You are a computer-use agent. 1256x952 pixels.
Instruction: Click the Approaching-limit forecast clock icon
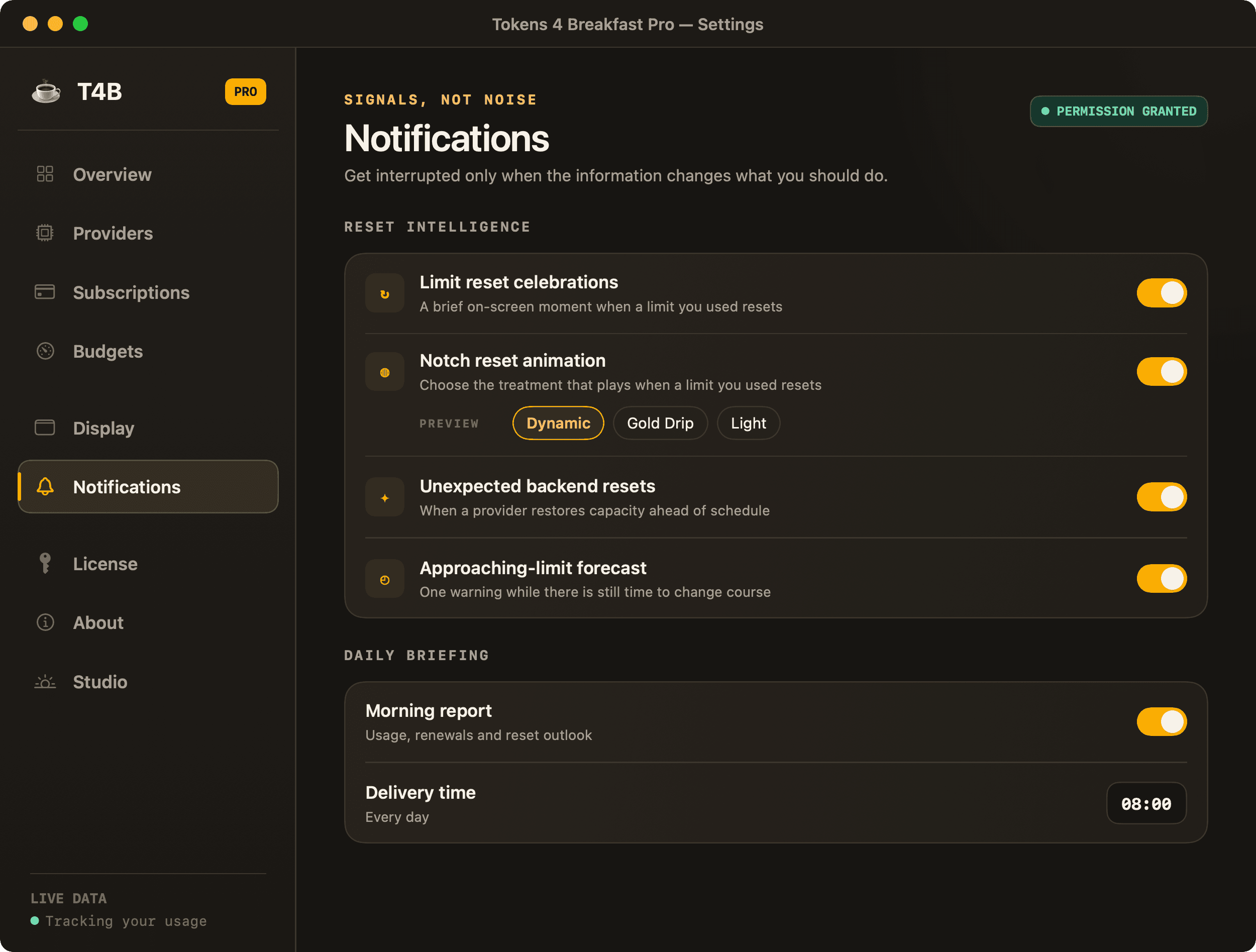(384, 579)
